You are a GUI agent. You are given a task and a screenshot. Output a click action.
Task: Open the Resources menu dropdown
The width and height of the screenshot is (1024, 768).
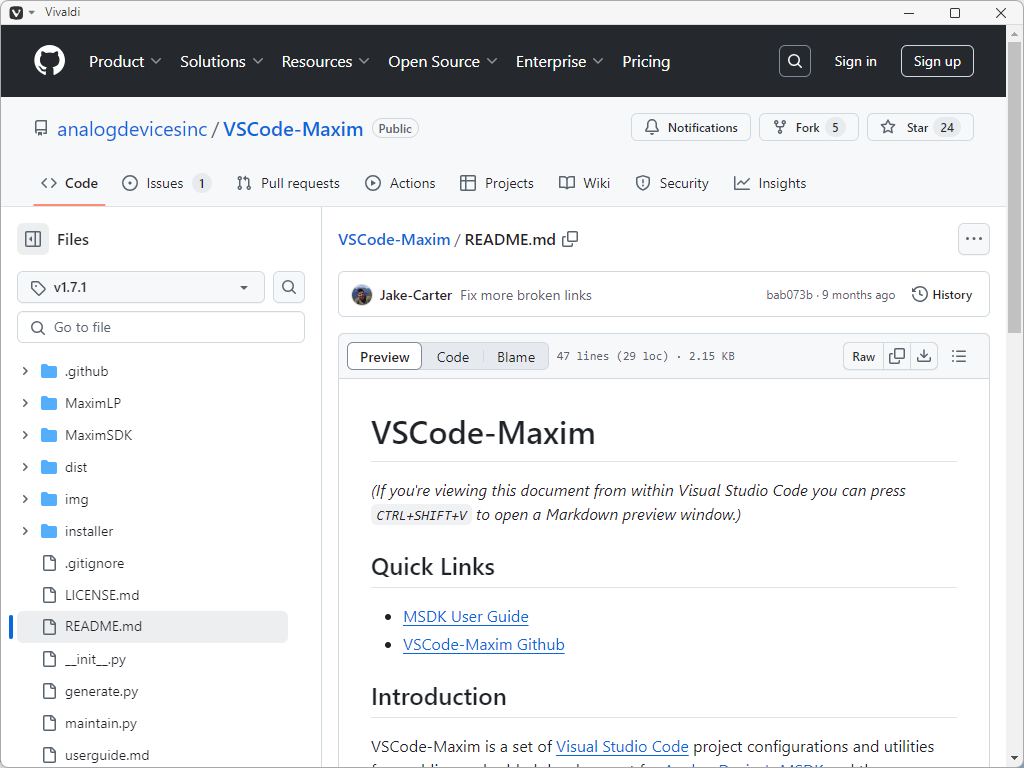[x=325, y=61]
